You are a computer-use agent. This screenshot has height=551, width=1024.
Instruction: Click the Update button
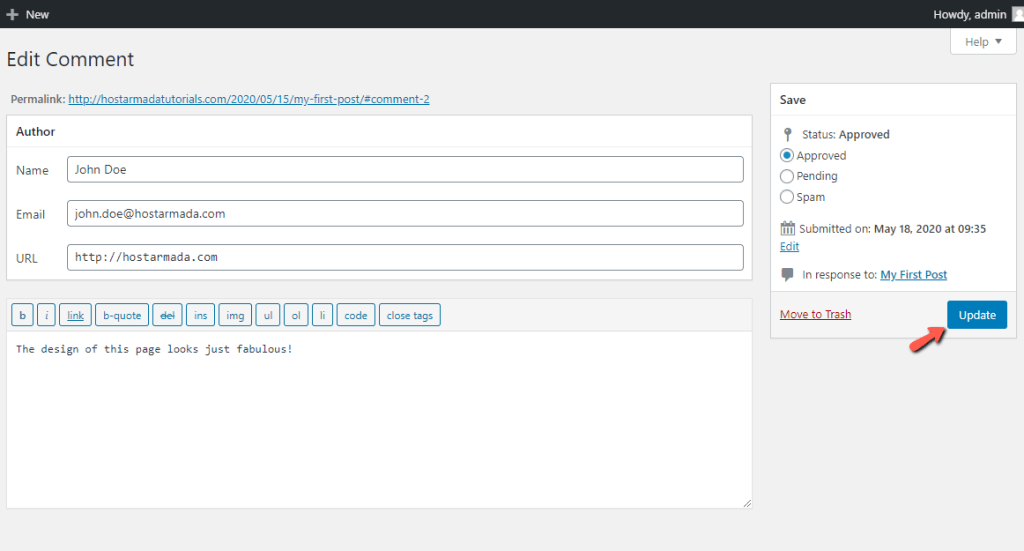977,315
